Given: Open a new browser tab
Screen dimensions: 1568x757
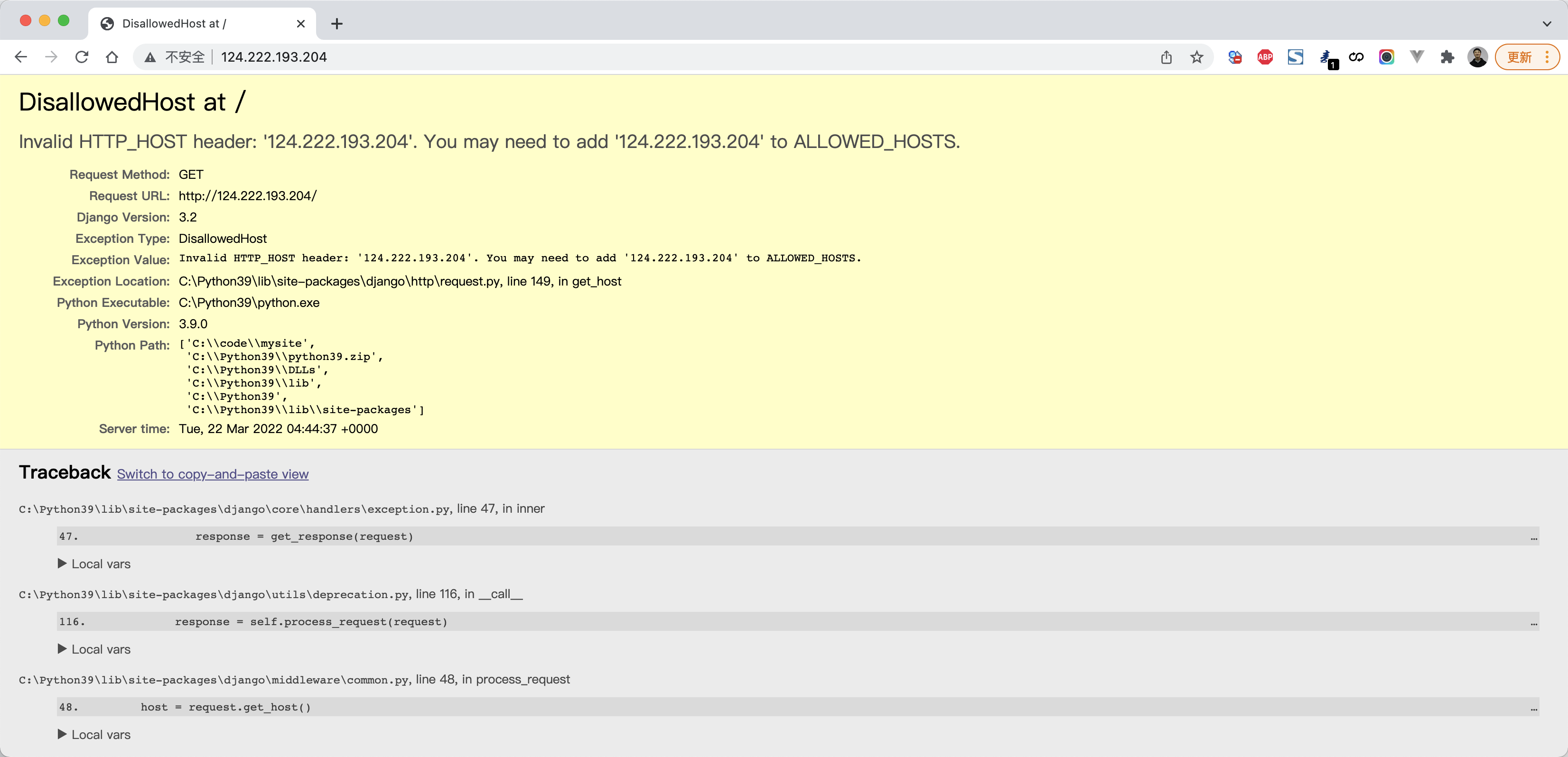Looking at the screenshot, I should click(x=336, y=24).
